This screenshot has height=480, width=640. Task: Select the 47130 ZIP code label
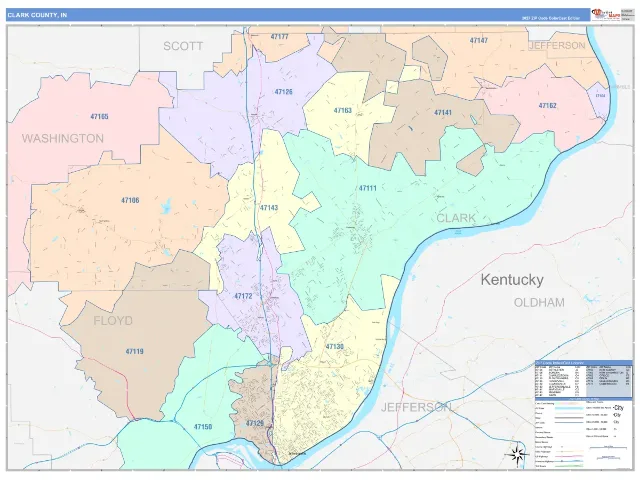[335, 347]
